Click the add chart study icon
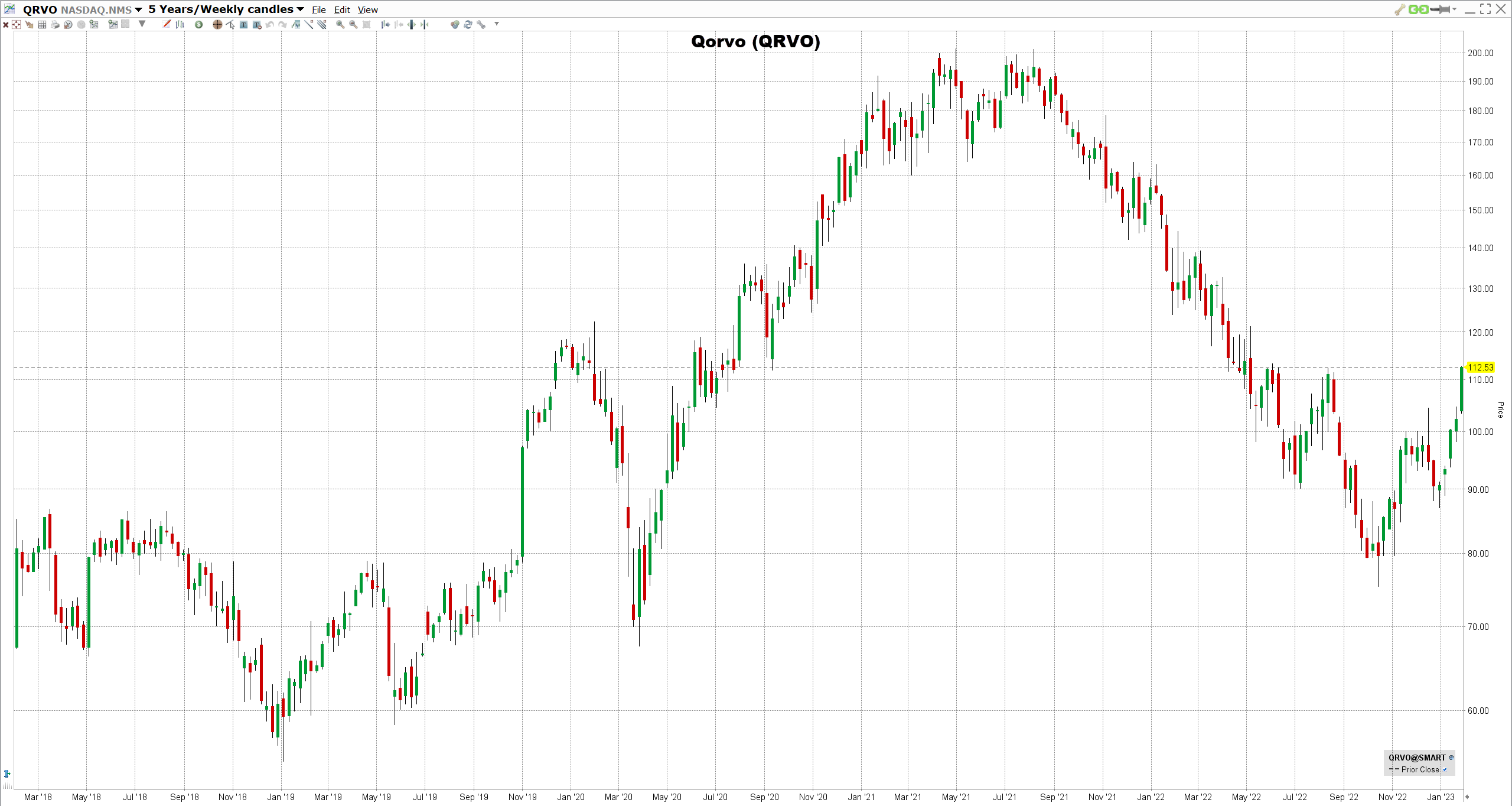The image size is (1512, 806). click(113, 24)
